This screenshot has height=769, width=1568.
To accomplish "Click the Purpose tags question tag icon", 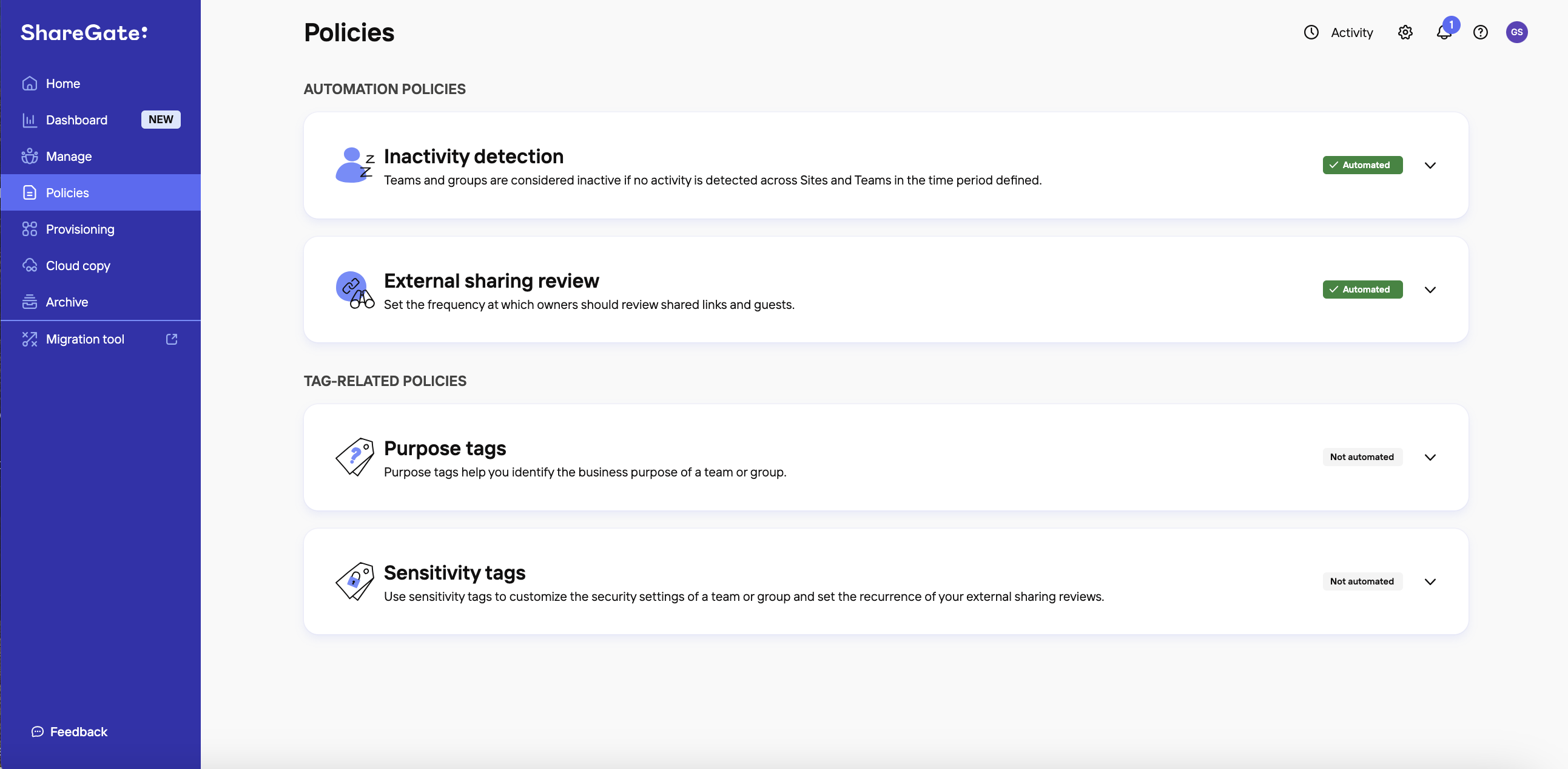I will (x=355, y=457).
